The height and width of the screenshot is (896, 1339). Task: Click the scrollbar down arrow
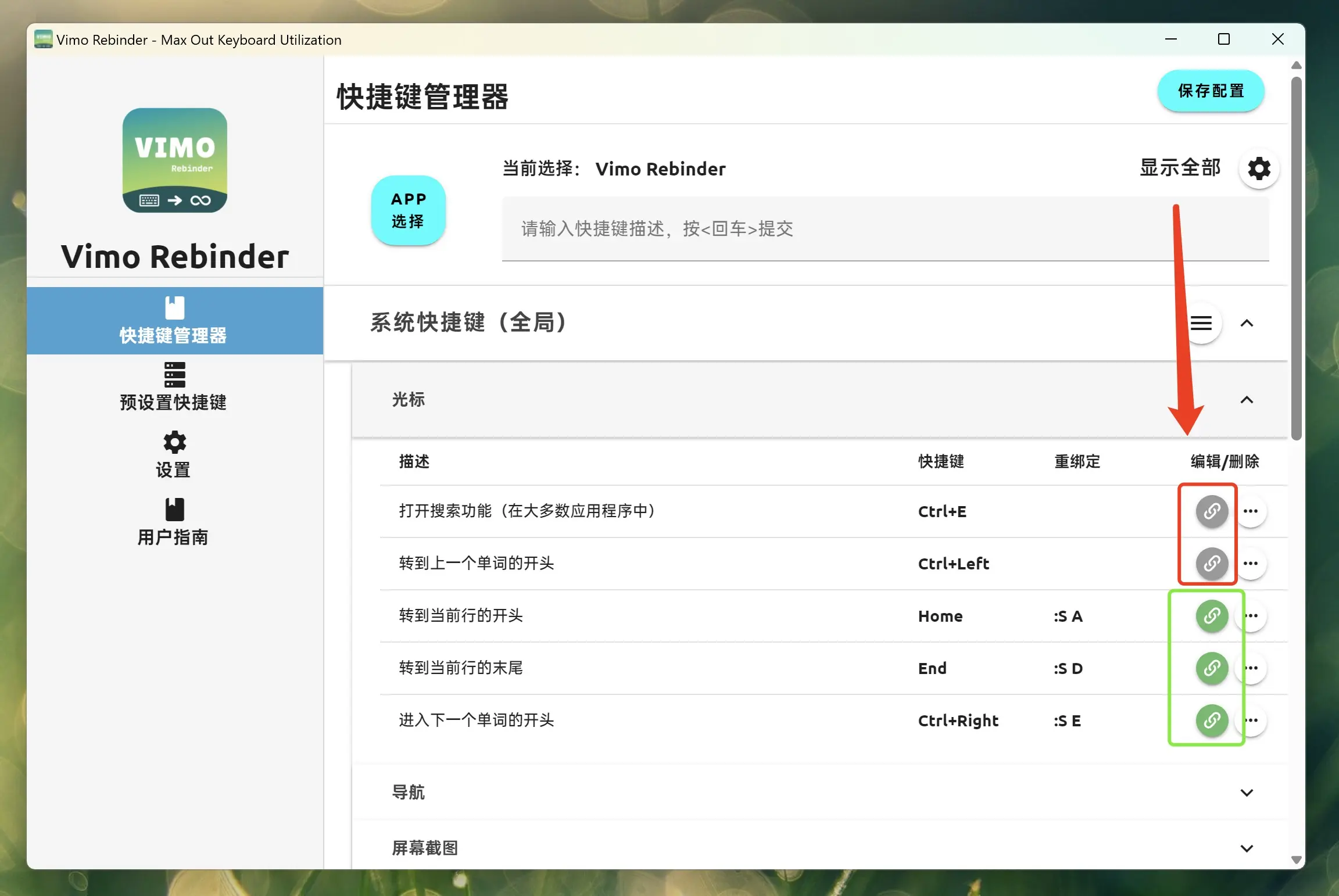coord(1296,860)
